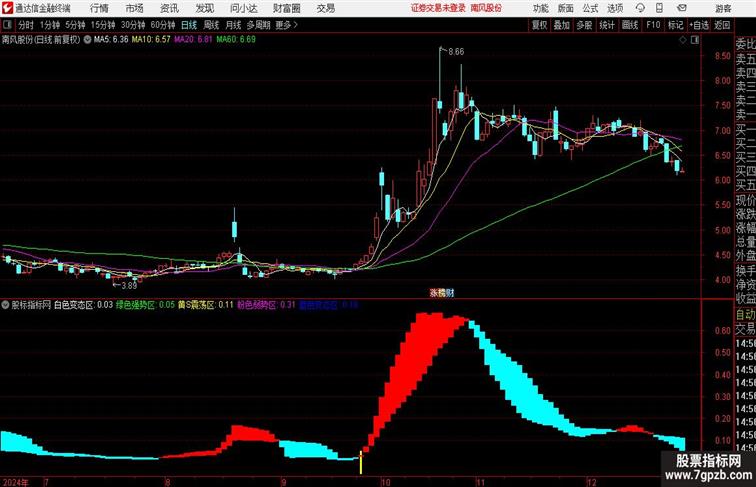
Task: Open the 行情 menu
Action: 99,8
